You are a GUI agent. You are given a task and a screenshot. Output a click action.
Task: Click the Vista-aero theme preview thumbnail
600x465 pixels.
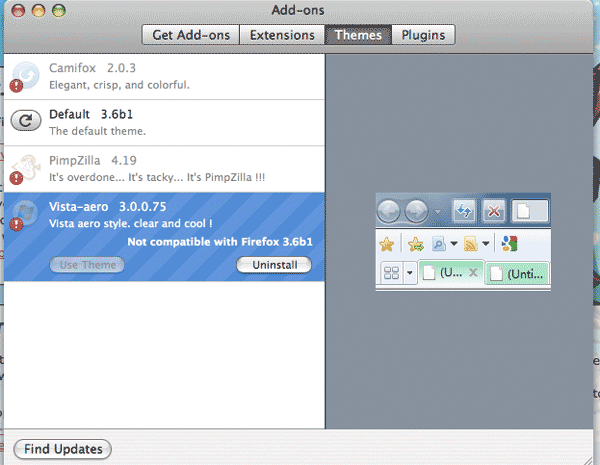(463, 242)
